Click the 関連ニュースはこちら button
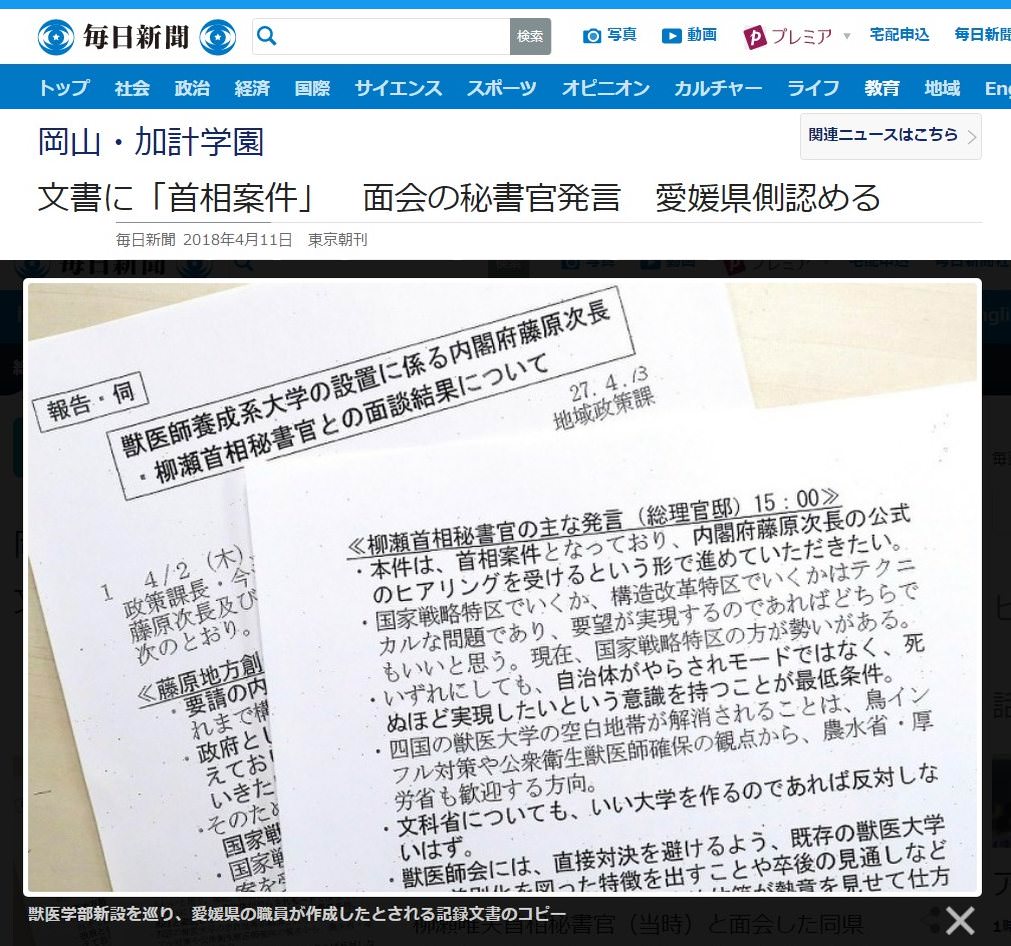This screenshot has width=1011, height=946. point(890,136)
